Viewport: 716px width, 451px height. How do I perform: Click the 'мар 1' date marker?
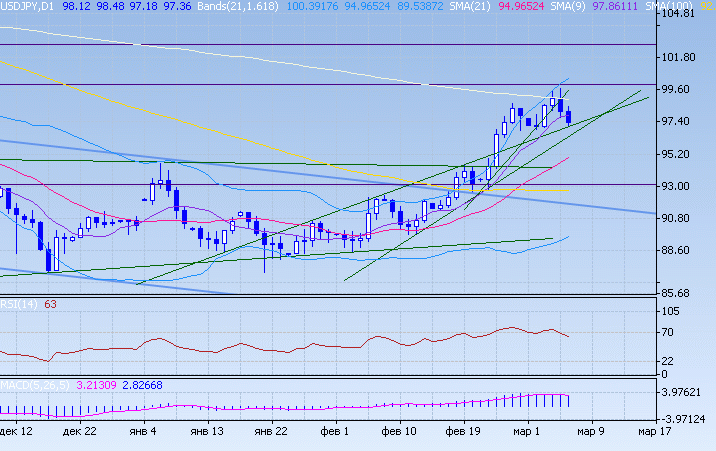[528, 432]
